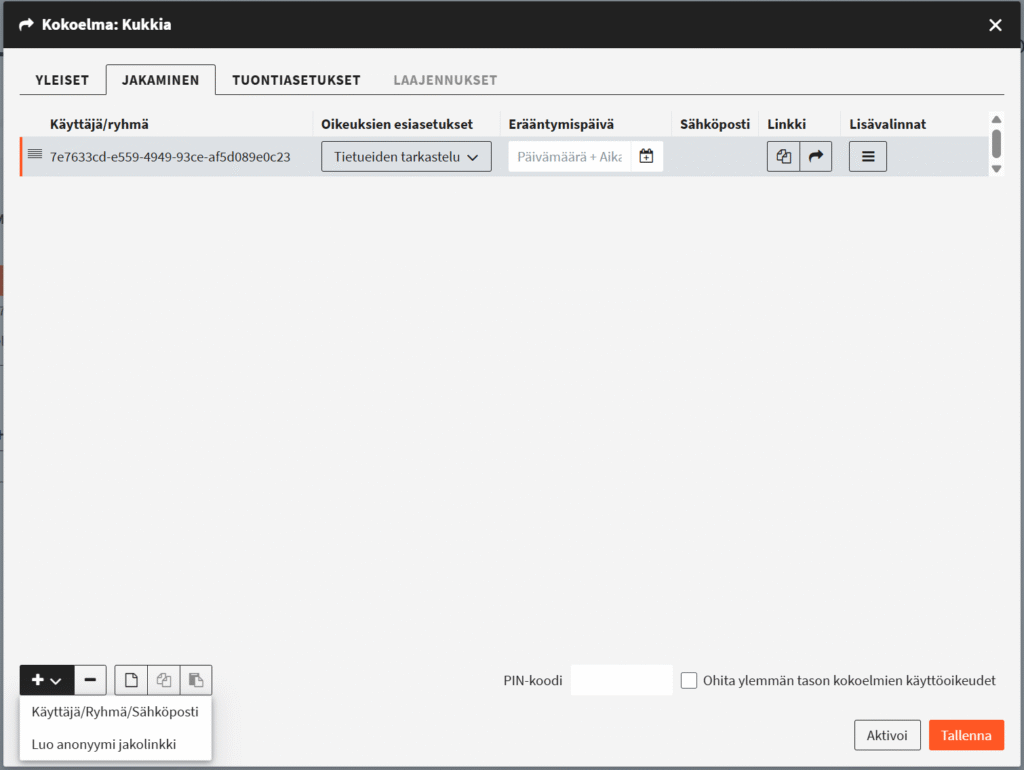Expand the Tietueiden tarkastelu permissions dropdown
The image size is (1024, 770).
(406, 157)
